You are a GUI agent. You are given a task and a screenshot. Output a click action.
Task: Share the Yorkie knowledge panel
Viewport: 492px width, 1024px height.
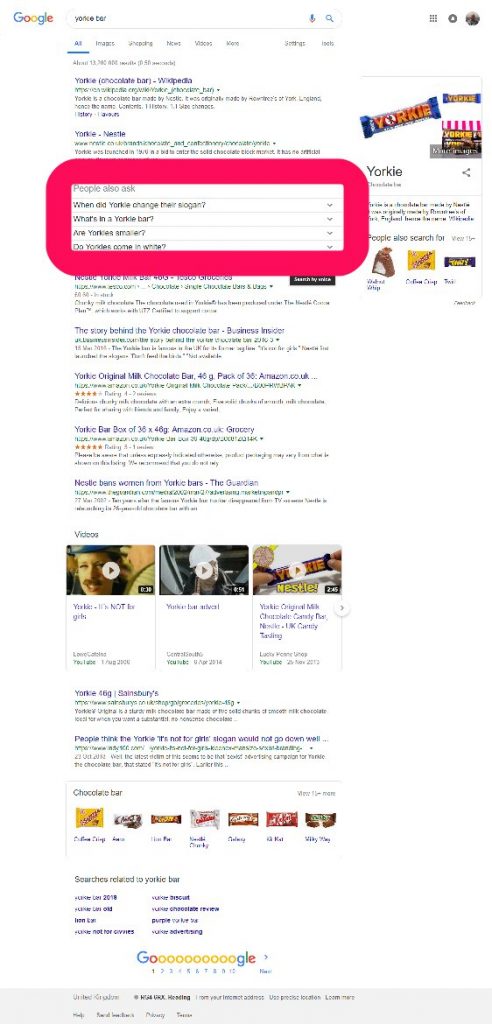466,173
